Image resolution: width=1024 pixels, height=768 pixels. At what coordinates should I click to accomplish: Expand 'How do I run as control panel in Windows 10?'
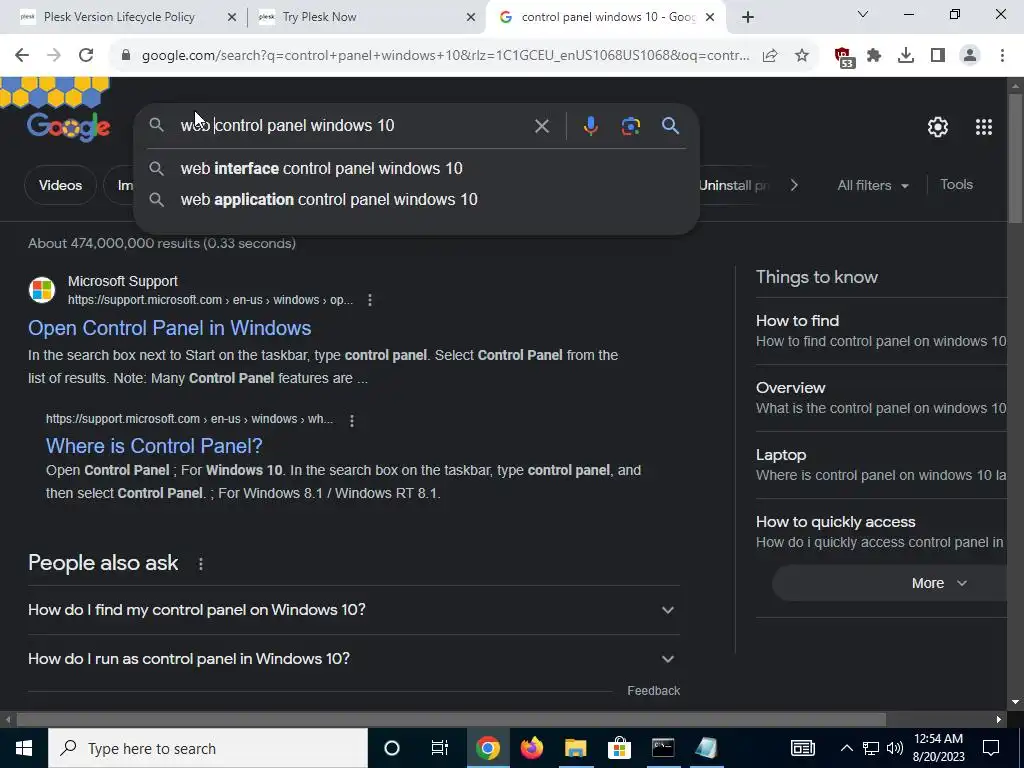click(x=353, y=659)
